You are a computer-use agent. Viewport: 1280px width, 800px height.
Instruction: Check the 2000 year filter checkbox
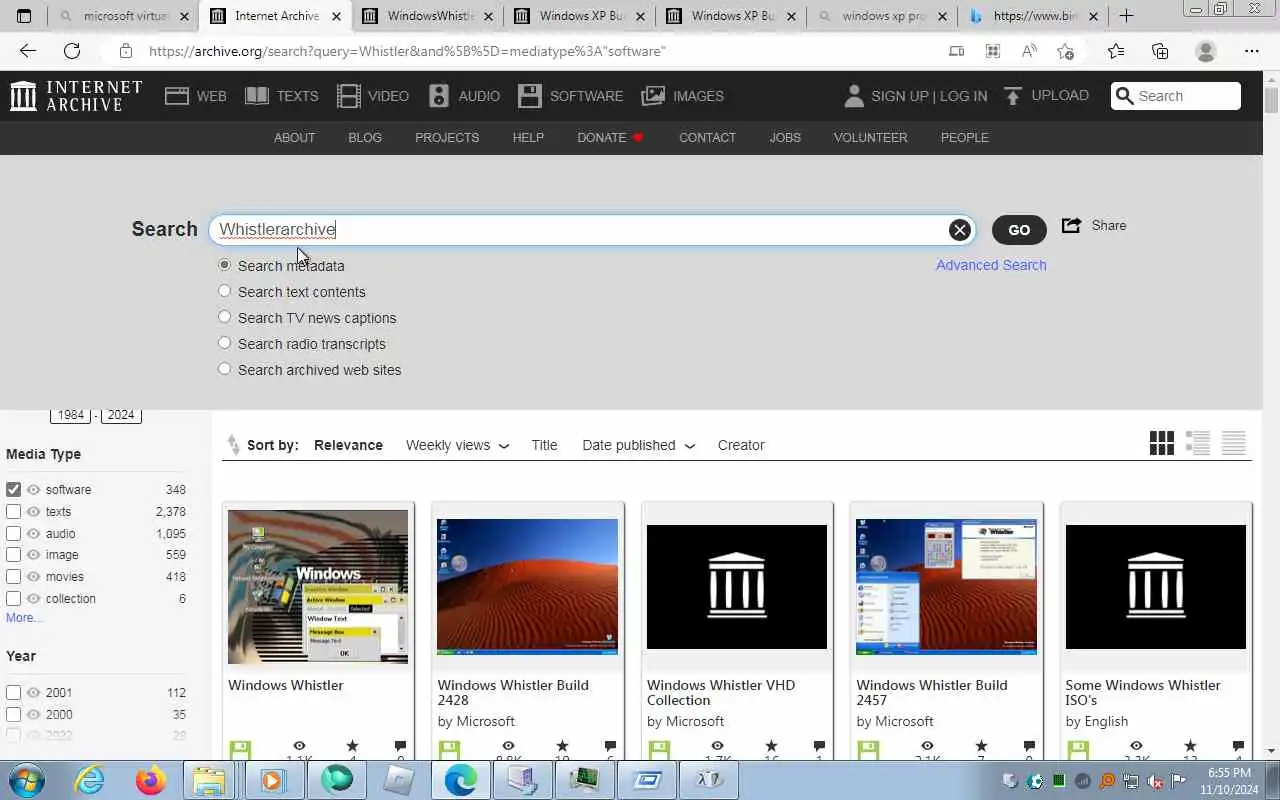(13, 715)
